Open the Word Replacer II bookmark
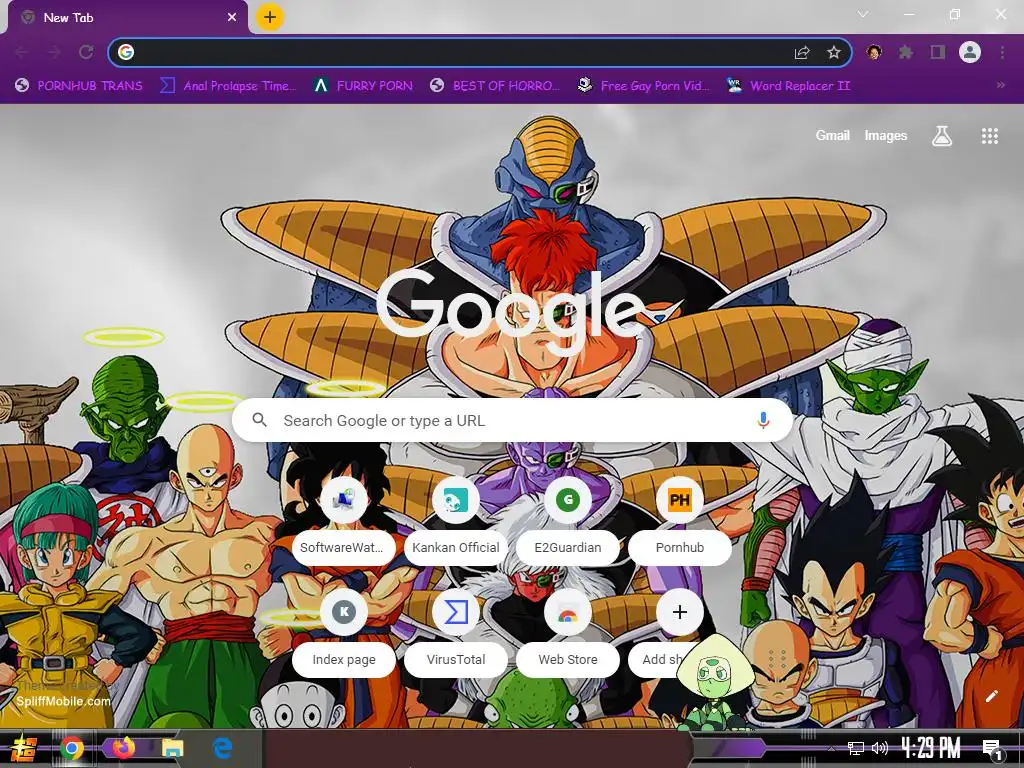 click(788, 86)
